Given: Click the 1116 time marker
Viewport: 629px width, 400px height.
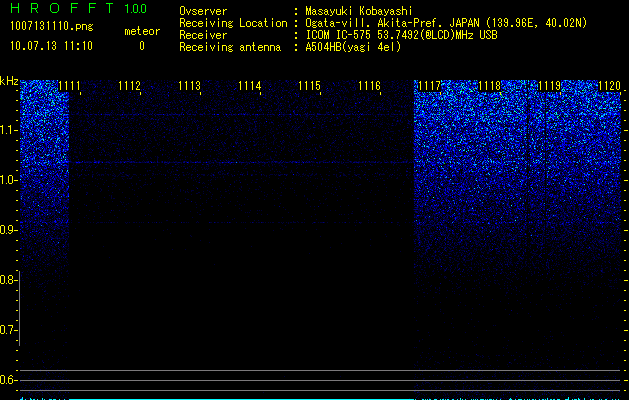Looking at the screenshot, I should pos(369,86).
